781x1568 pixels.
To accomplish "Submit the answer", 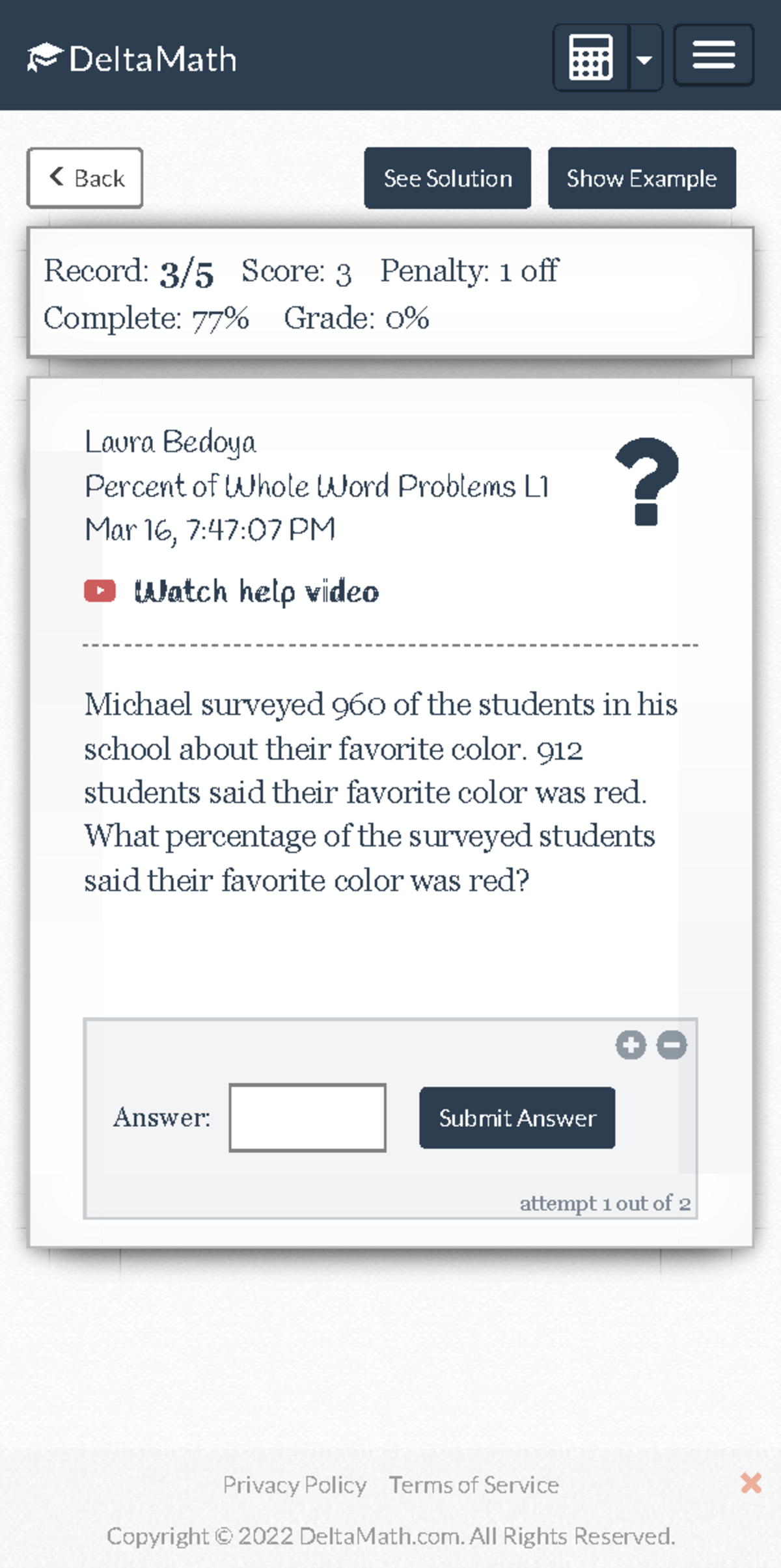I will point(517,1117).
